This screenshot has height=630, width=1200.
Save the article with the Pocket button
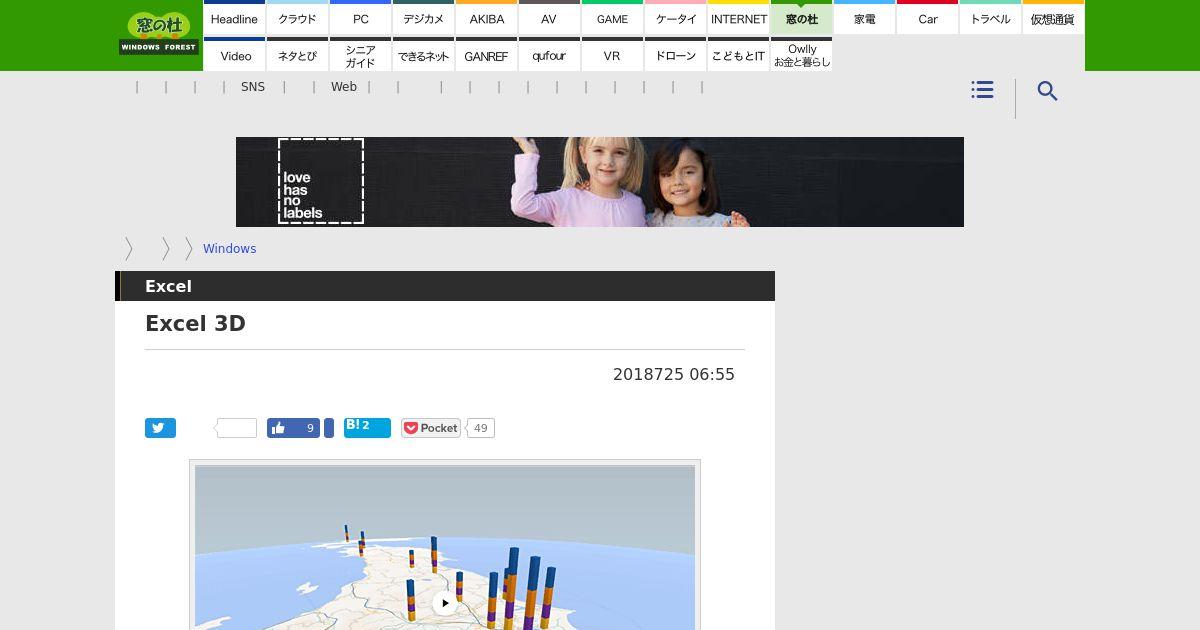click(430, 428)
